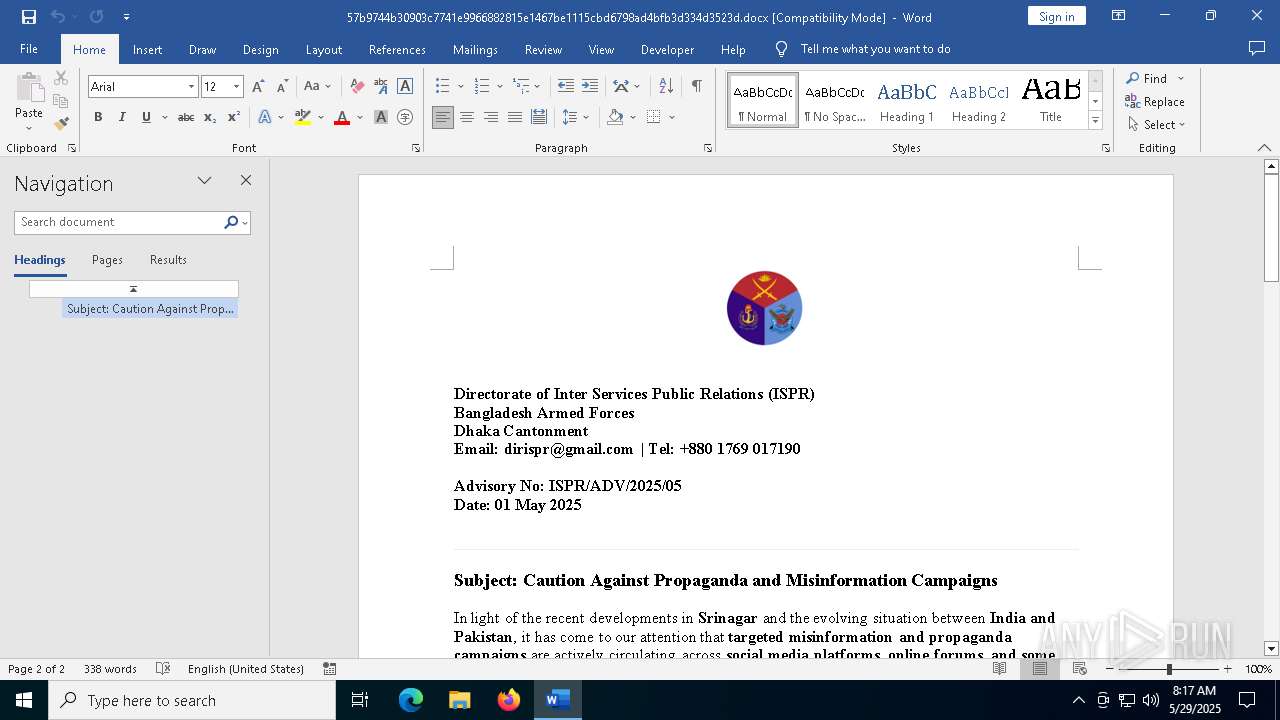Click the Replace button

[1155, 101]
